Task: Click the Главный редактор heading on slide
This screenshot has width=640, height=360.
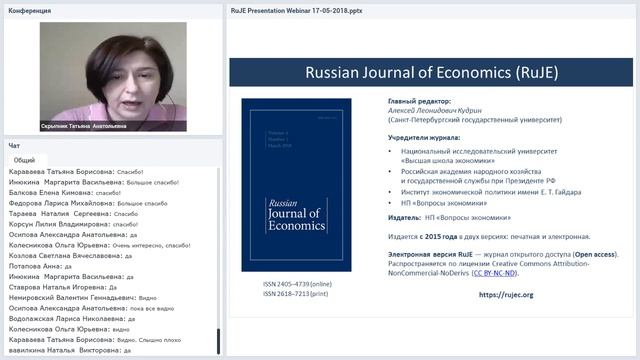Action: coord(420,101)
